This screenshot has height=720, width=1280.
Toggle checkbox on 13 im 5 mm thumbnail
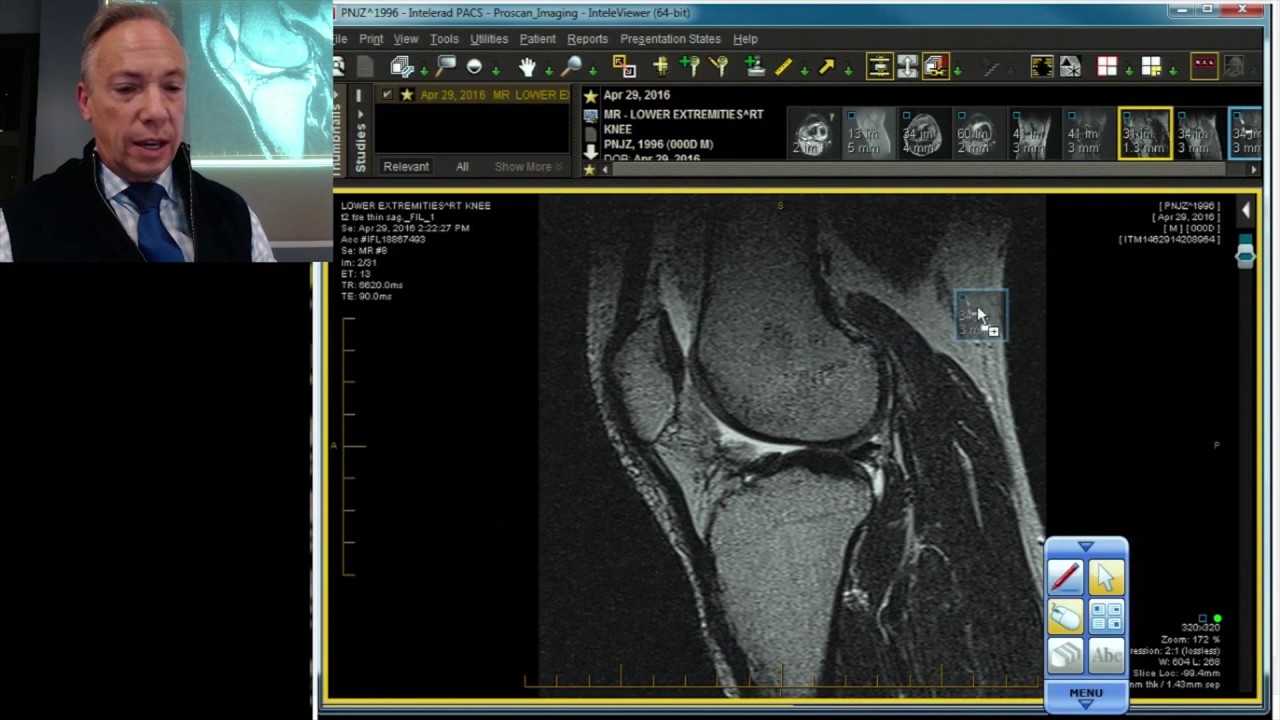(x=850, y=115)
